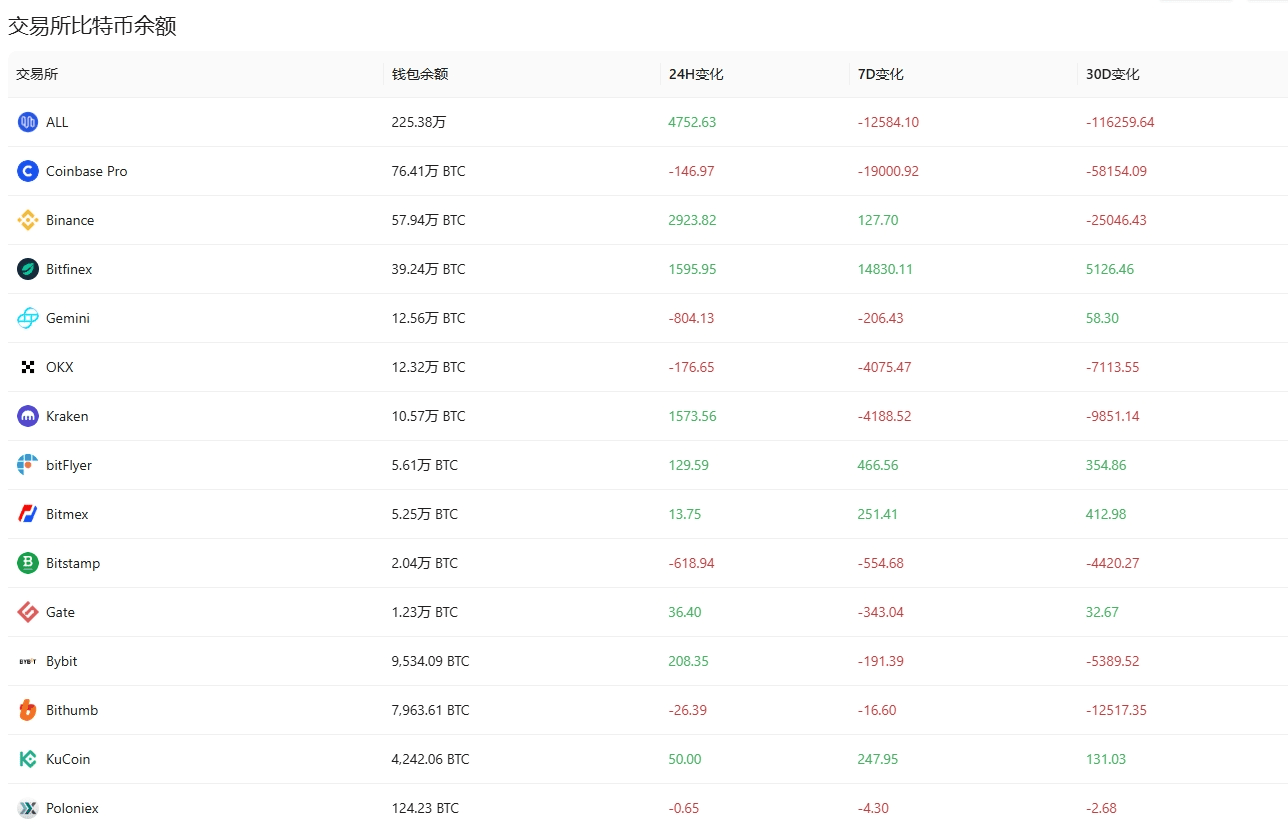The height and width of the screenshot is (829, 1288).
Task: Click the bitFlyer logo icon
Action: click(28, 465)
